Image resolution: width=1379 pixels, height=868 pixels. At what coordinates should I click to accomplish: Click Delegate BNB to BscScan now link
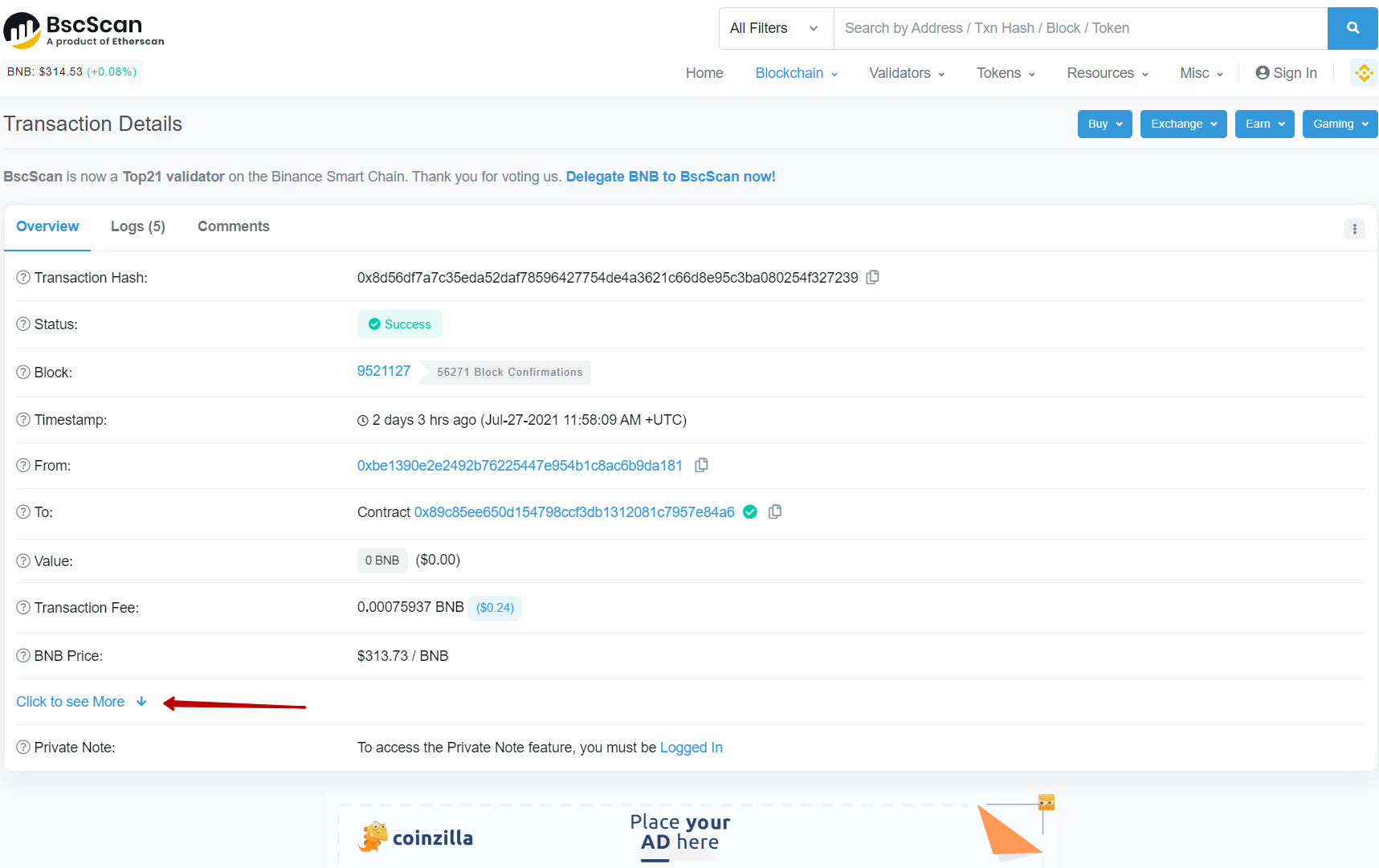(670, 177)
